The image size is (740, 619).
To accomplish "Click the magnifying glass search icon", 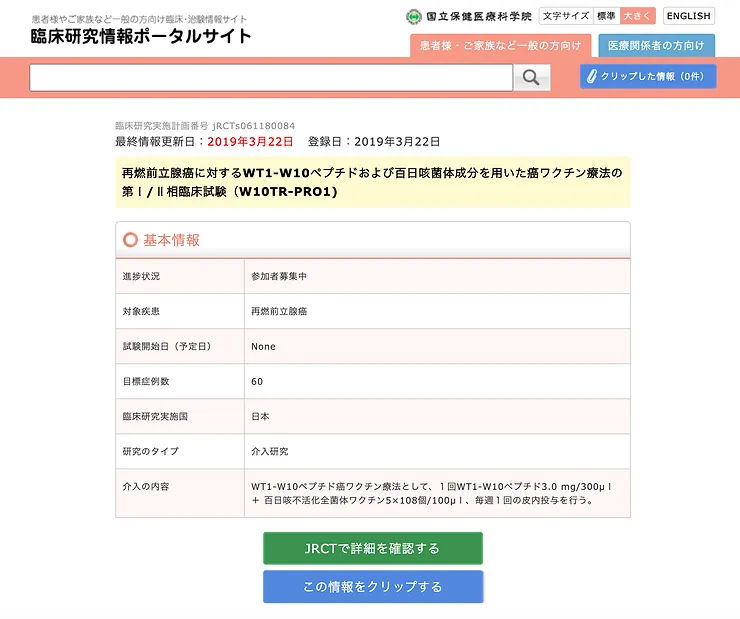I will pos(532,77).
